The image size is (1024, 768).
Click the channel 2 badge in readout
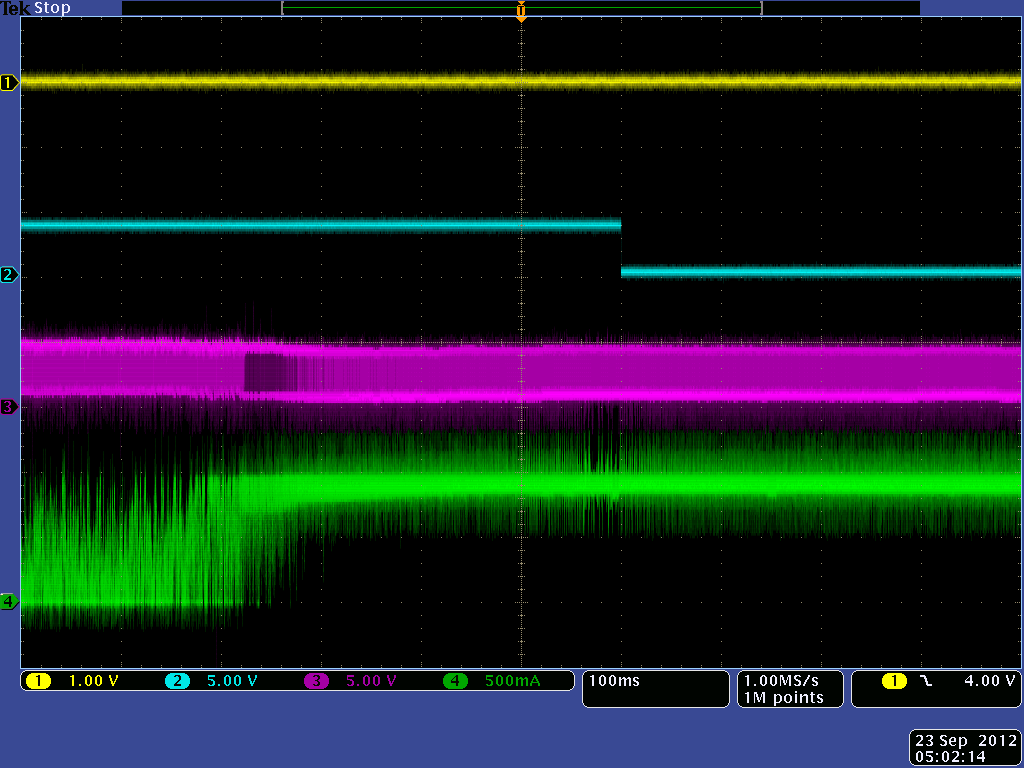tap(177, 681)
